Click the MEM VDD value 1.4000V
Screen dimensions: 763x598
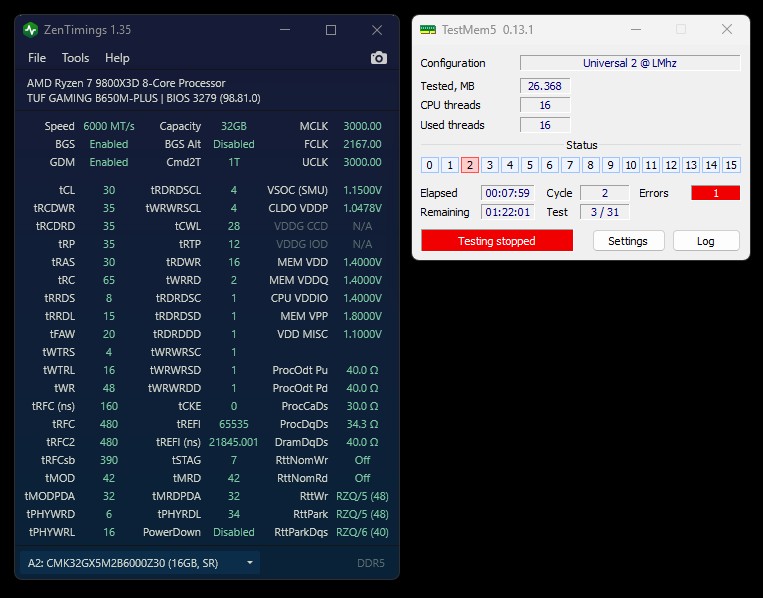pyautogui.click(x=362, y=262)
